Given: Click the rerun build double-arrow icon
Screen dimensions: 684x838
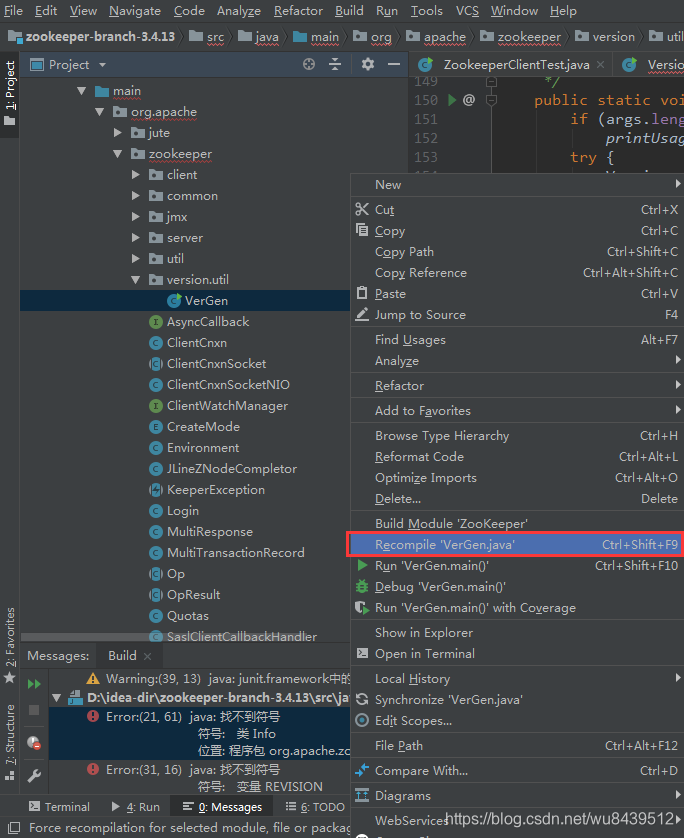Looking at the screenshot, I should tap(34, 684).
